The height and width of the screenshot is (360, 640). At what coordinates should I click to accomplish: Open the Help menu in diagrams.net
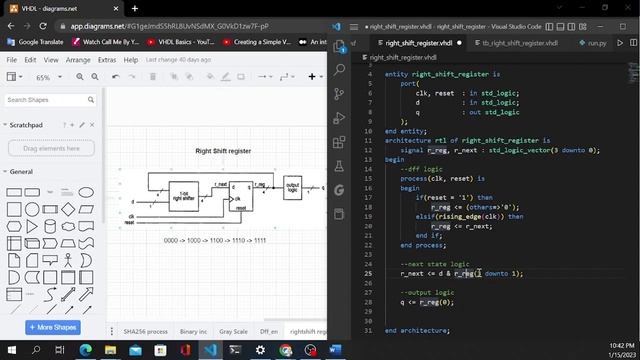[131, 60]
